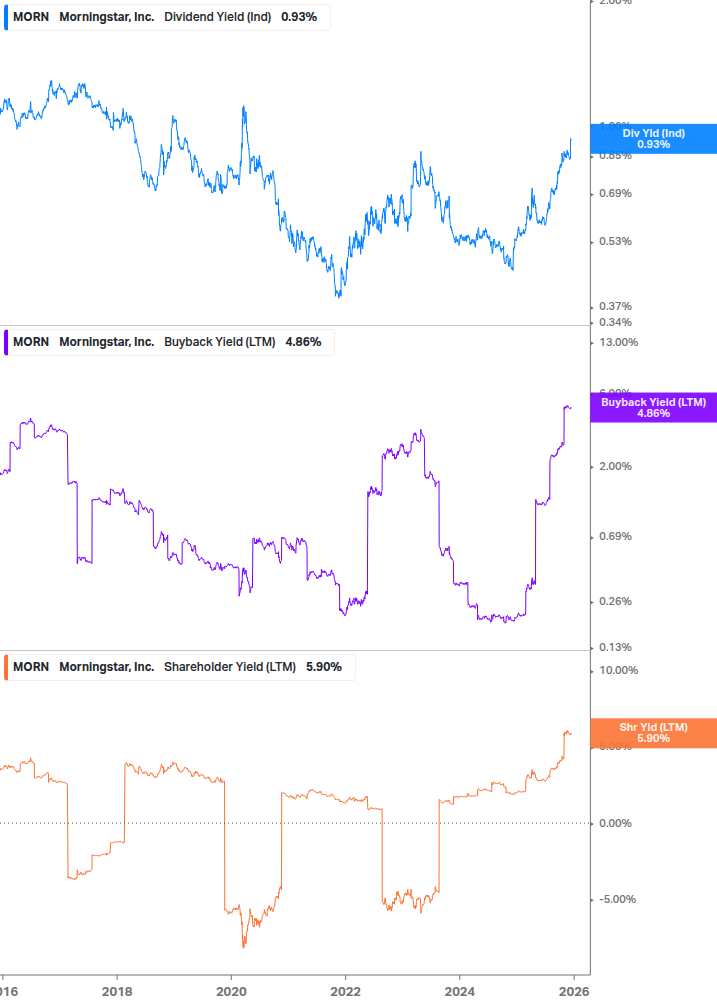Click the 0.93% value in the Dividend Yield legend

[x=299, y=17]
